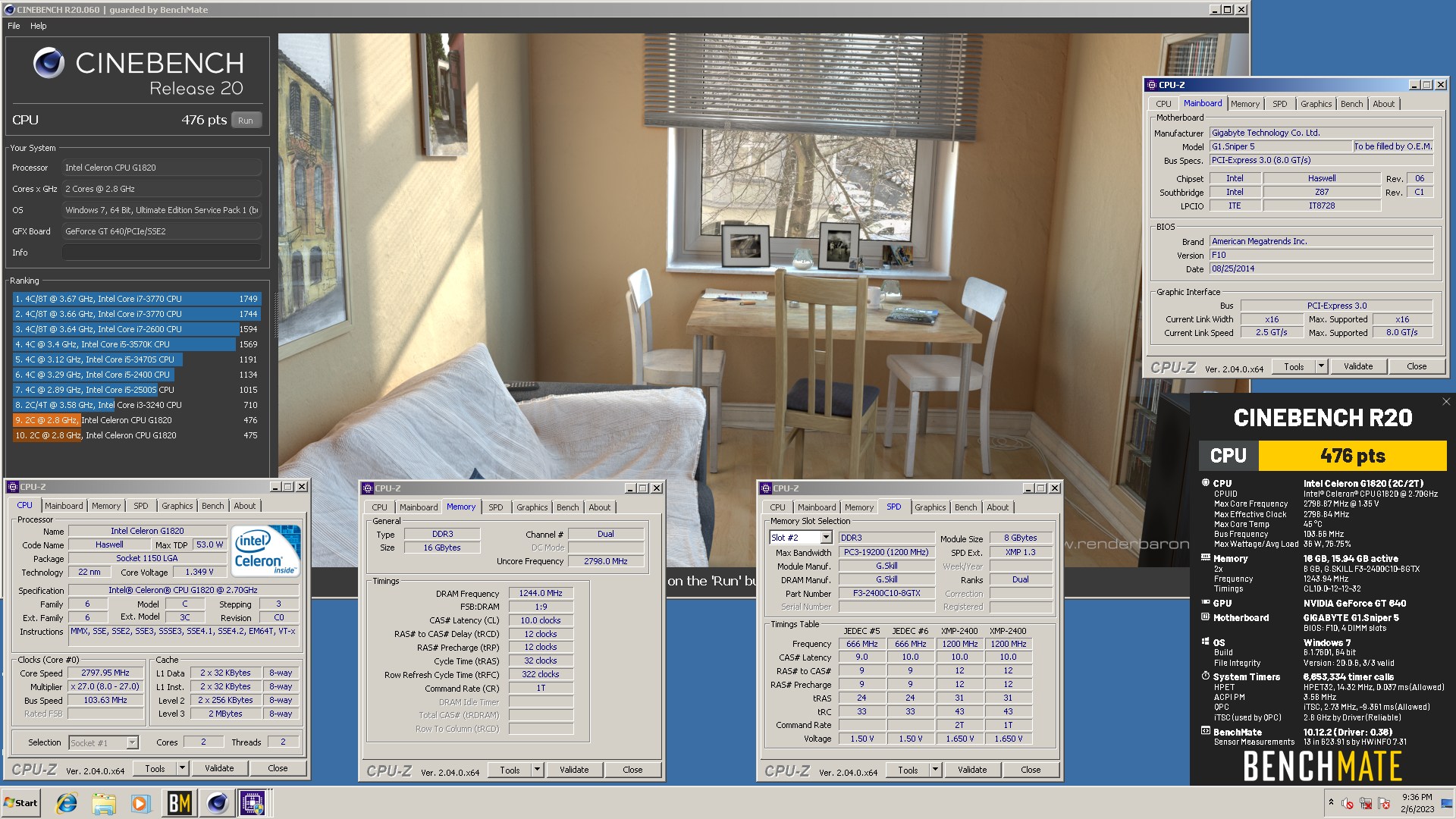1456x819 pixels.
Task: Click into the empty Info field in Cinebench
Action: [x=162, y=253]
